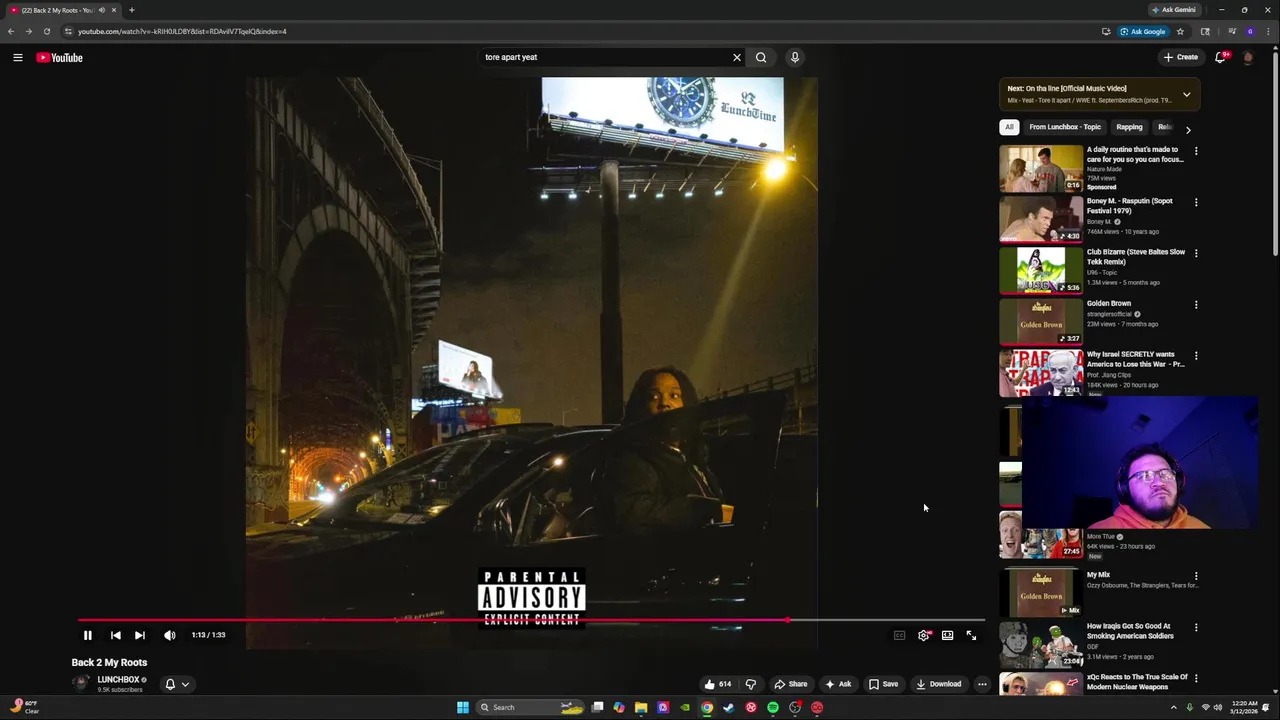Viewport: 1280px width, 720px height.
Task: Open Windows Start menu
Action: [463, 707]
